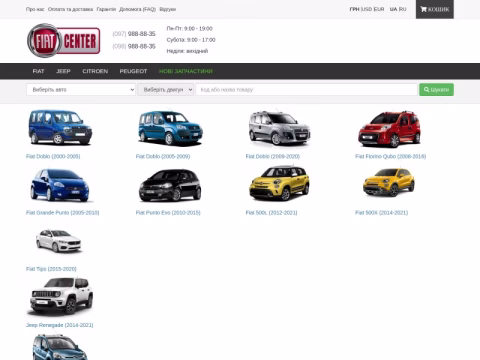Open yellow Fiat 500L car image
The image size is (480, 360).
pyautogui.click(x=279, y=183)
